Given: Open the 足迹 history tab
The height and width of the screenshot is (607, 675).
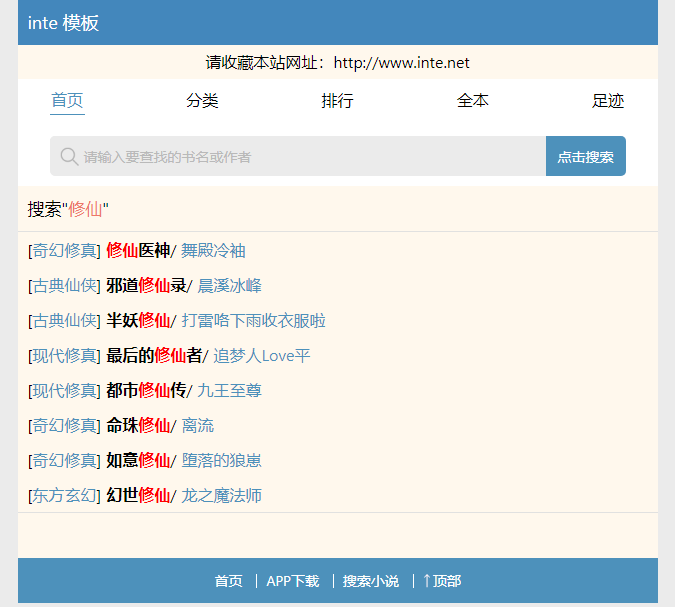Looking at the screenshot, I should point(608,101).
